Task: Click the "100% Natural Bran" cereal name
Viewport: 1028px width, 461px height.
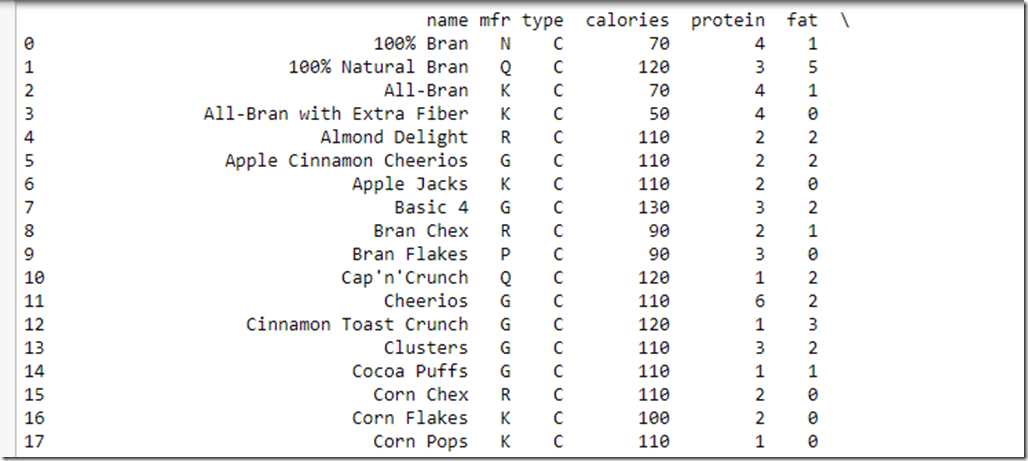Action: click(378, 67)
